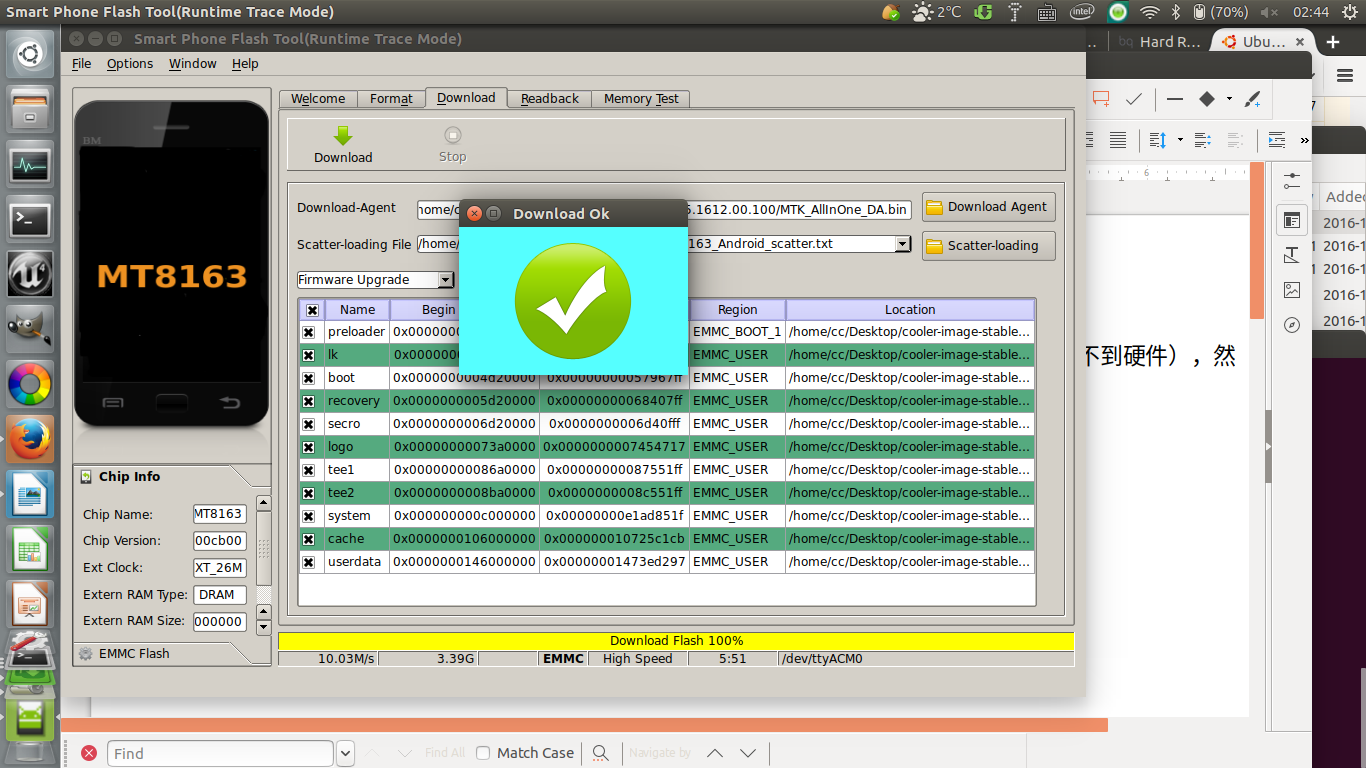This screenshot has width=1366, height=768.
Task: Open LibreOffice Calc from the launcher
Action: point(30,548)
